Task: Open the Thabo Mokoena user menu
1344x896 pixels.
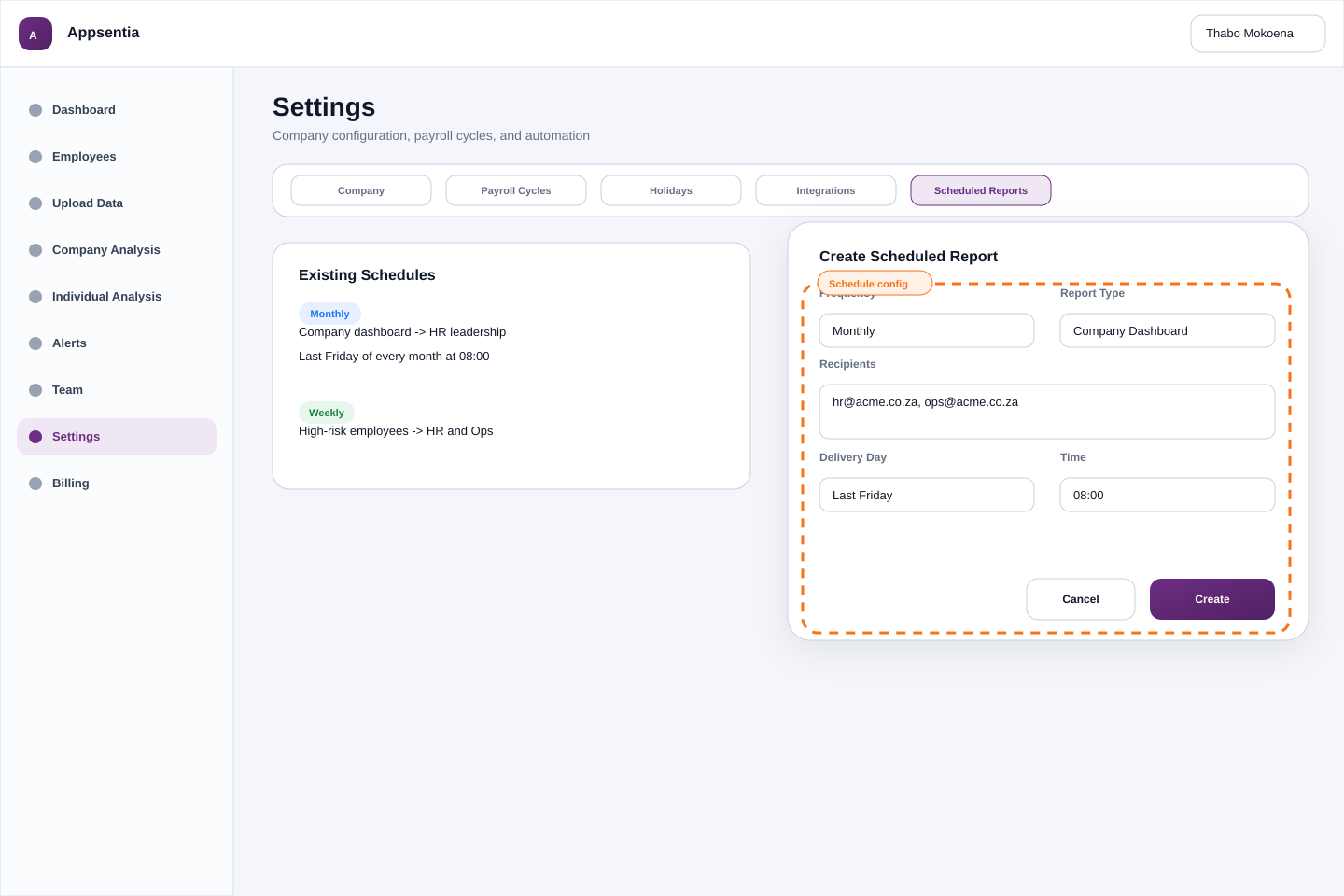Action: click(x=1257, y=34)
